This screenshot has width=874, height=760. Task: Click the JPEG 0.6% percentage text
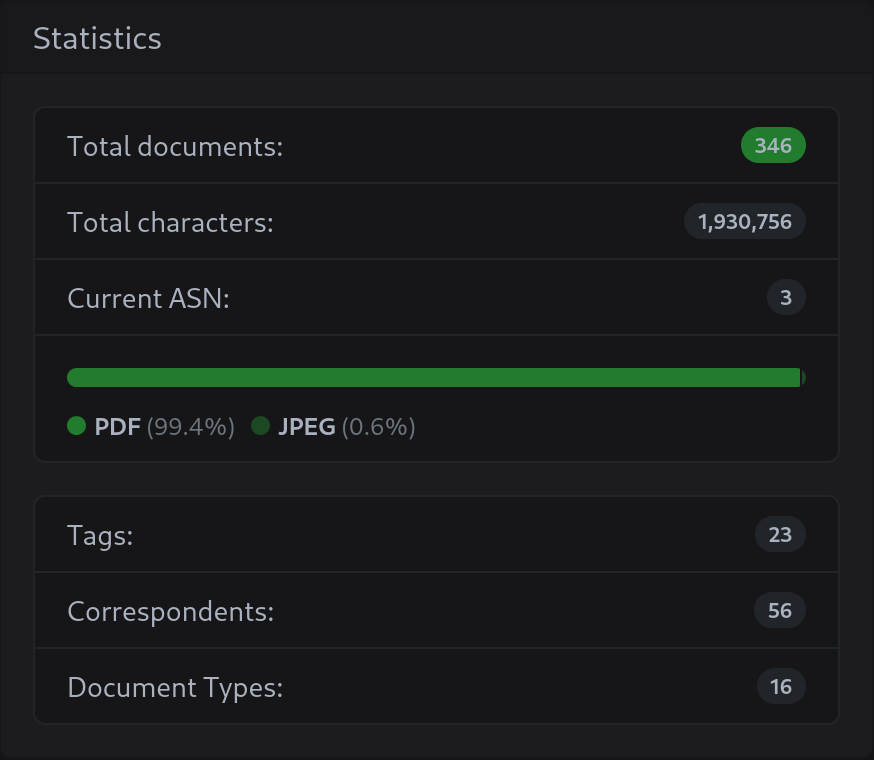click(x=378, y=427)
